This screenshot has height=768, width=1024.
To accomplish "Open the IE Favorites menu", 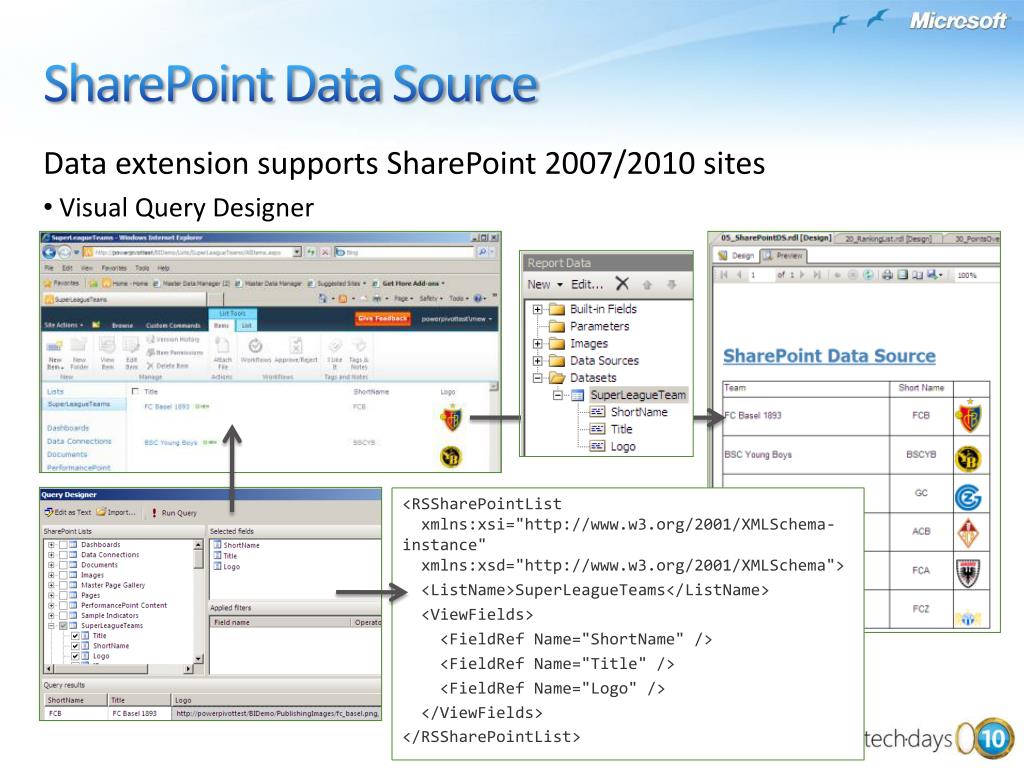I will [114, 268].
